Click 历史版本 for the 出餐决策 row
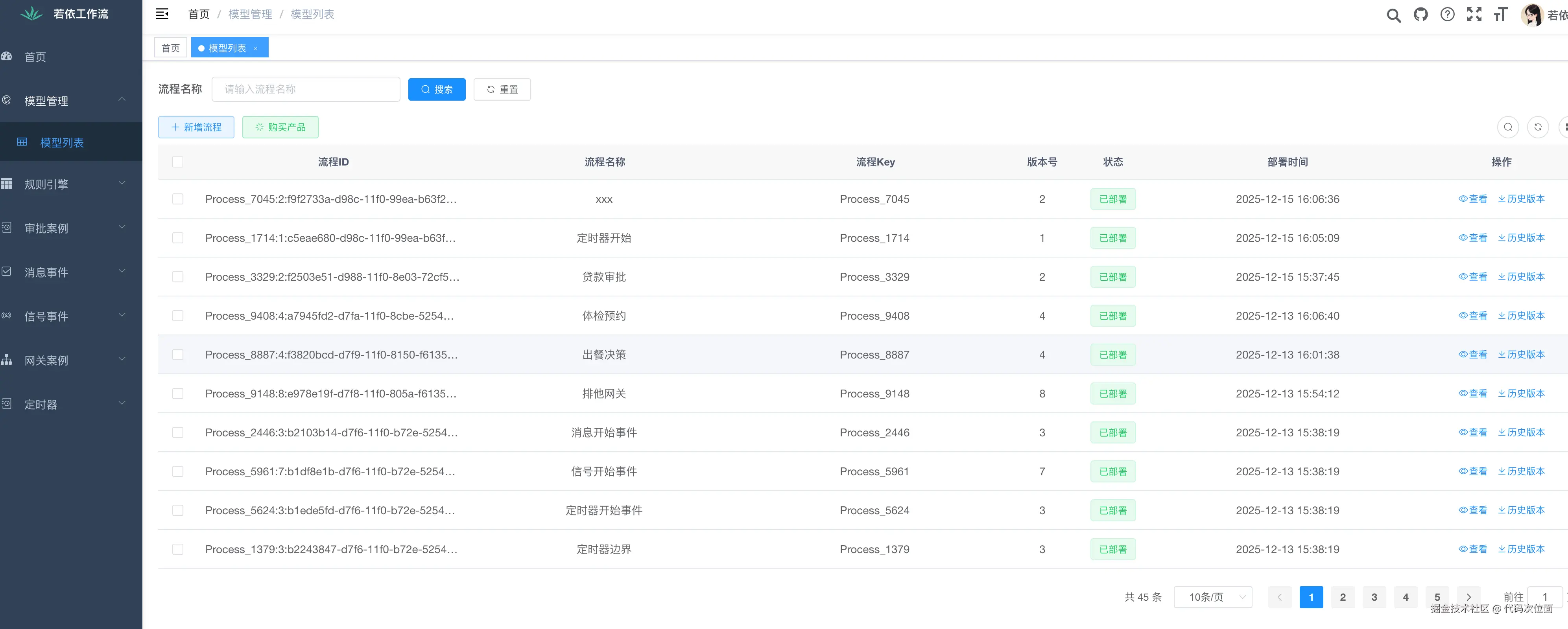The image size is (1568, 629). coord(1522,354)
